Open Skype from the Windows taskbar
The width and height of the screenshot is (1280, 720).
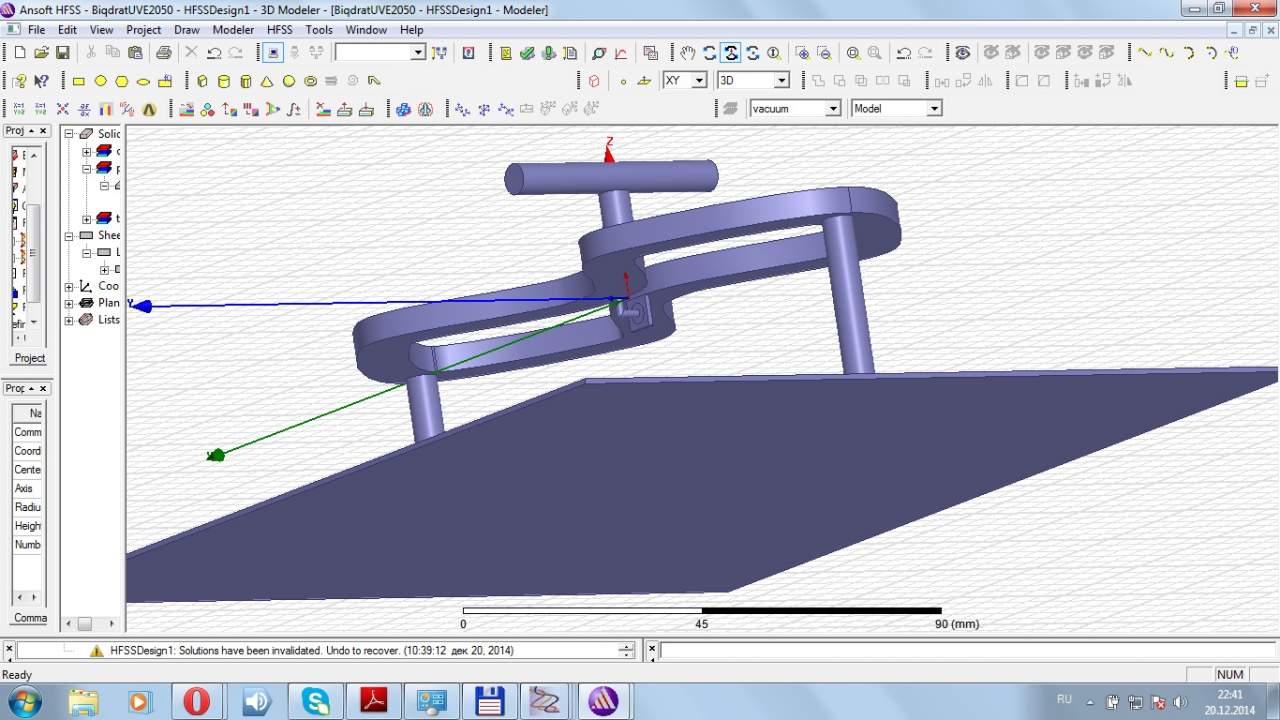tap(316, 701)
